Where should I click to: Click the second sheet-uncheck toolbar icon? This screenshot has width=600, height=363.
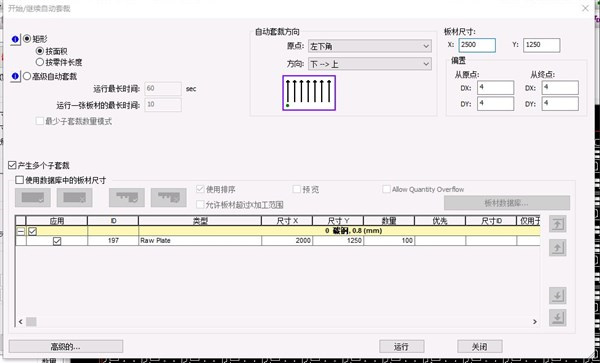[x=75, y=197]
